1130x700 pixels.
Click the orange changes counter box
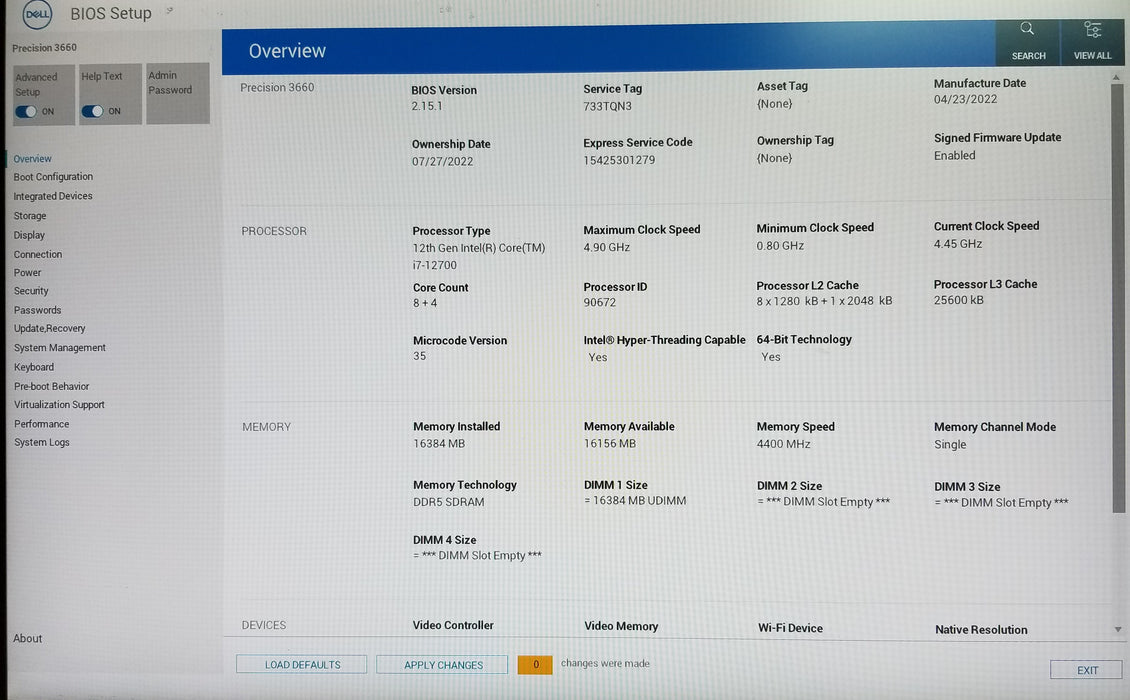tap(535, 665)
